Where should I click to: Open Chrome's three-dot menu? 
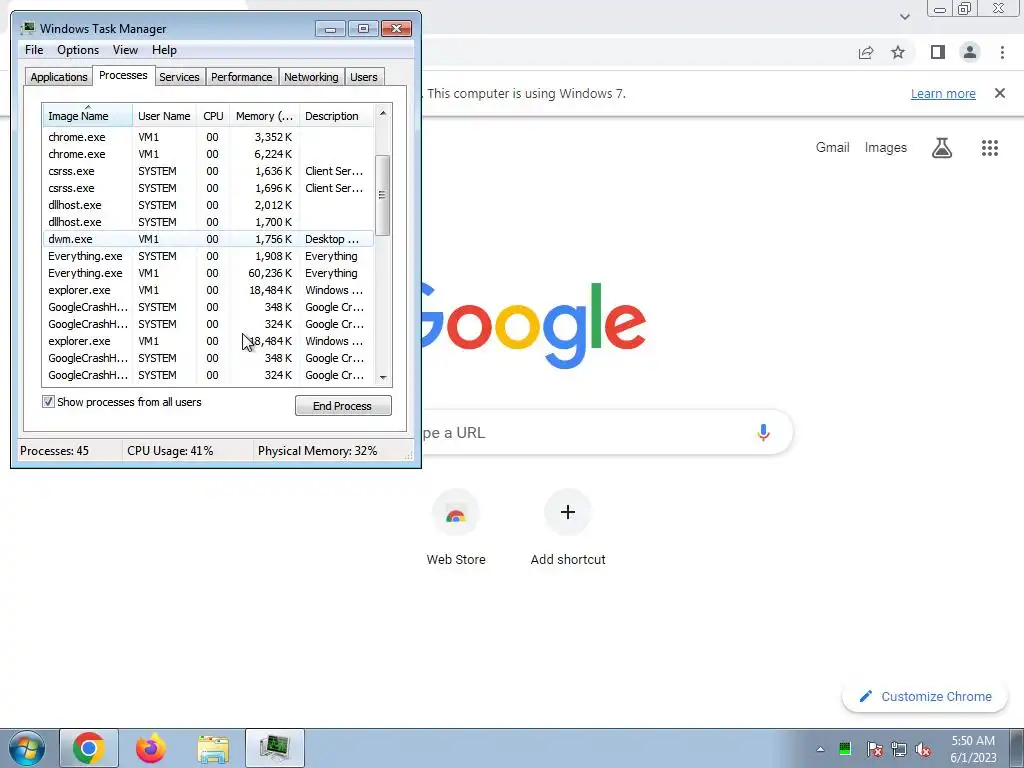[1002, 52]
